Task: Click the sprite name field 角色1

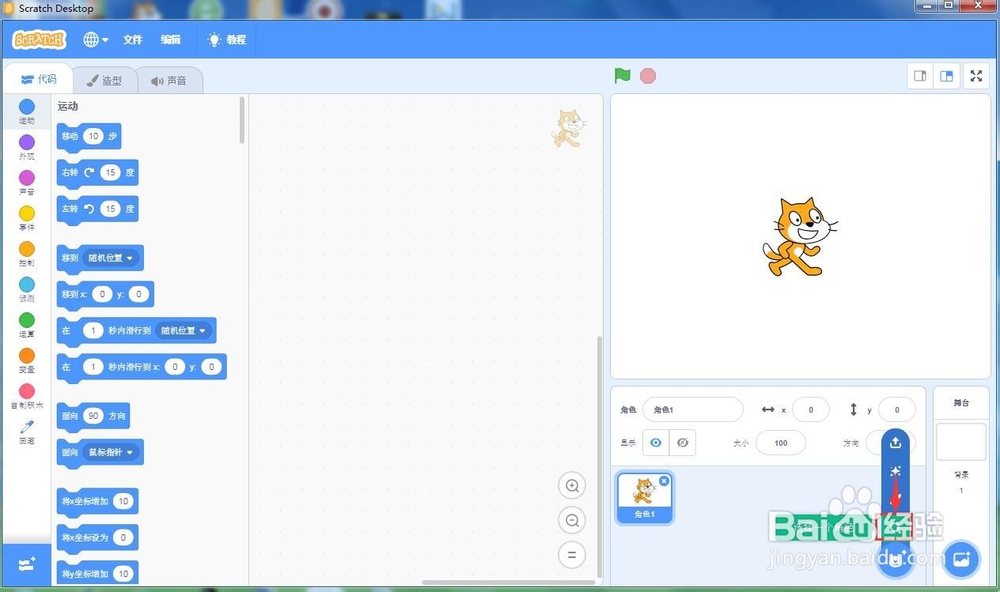Action: [693, 410]
